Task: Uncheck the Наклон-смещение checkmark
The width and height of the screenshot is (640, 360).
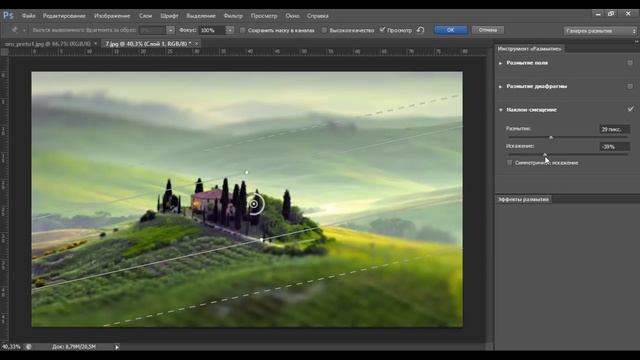Action: point(630,109)
